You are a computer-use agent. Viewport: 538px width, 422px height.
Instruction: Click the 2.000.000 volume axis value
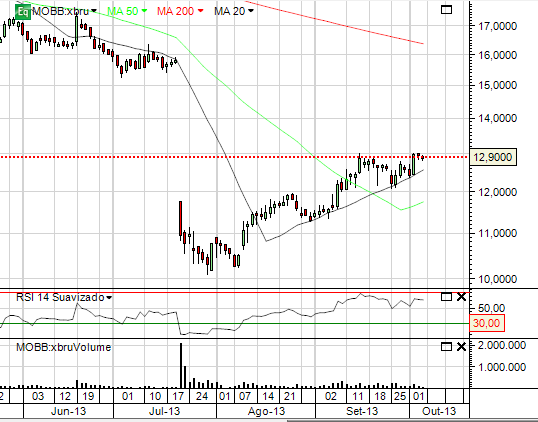[x=502, y=345]
